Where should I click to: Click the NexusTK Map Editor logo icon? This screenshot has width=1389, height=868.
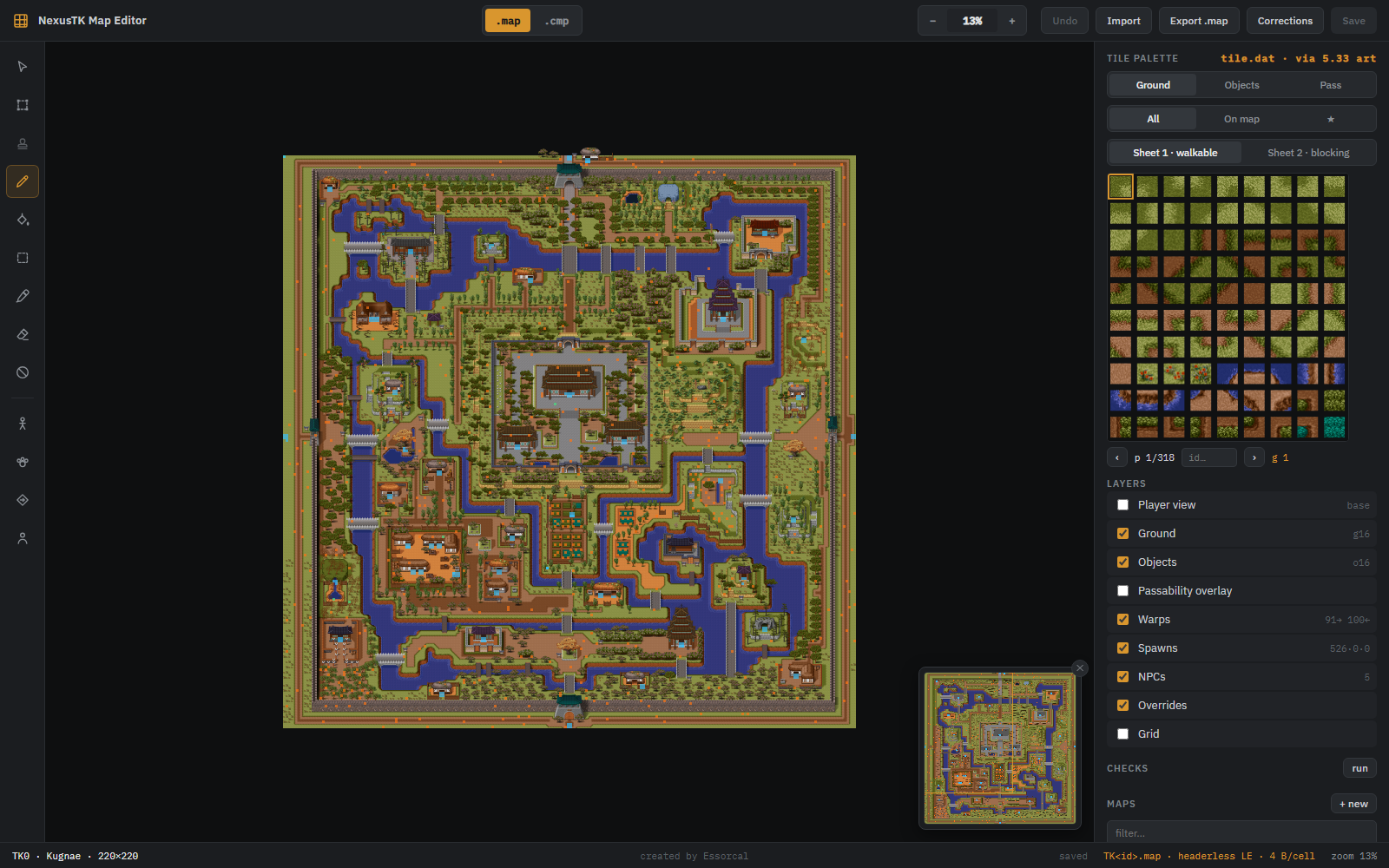[21, 21]
